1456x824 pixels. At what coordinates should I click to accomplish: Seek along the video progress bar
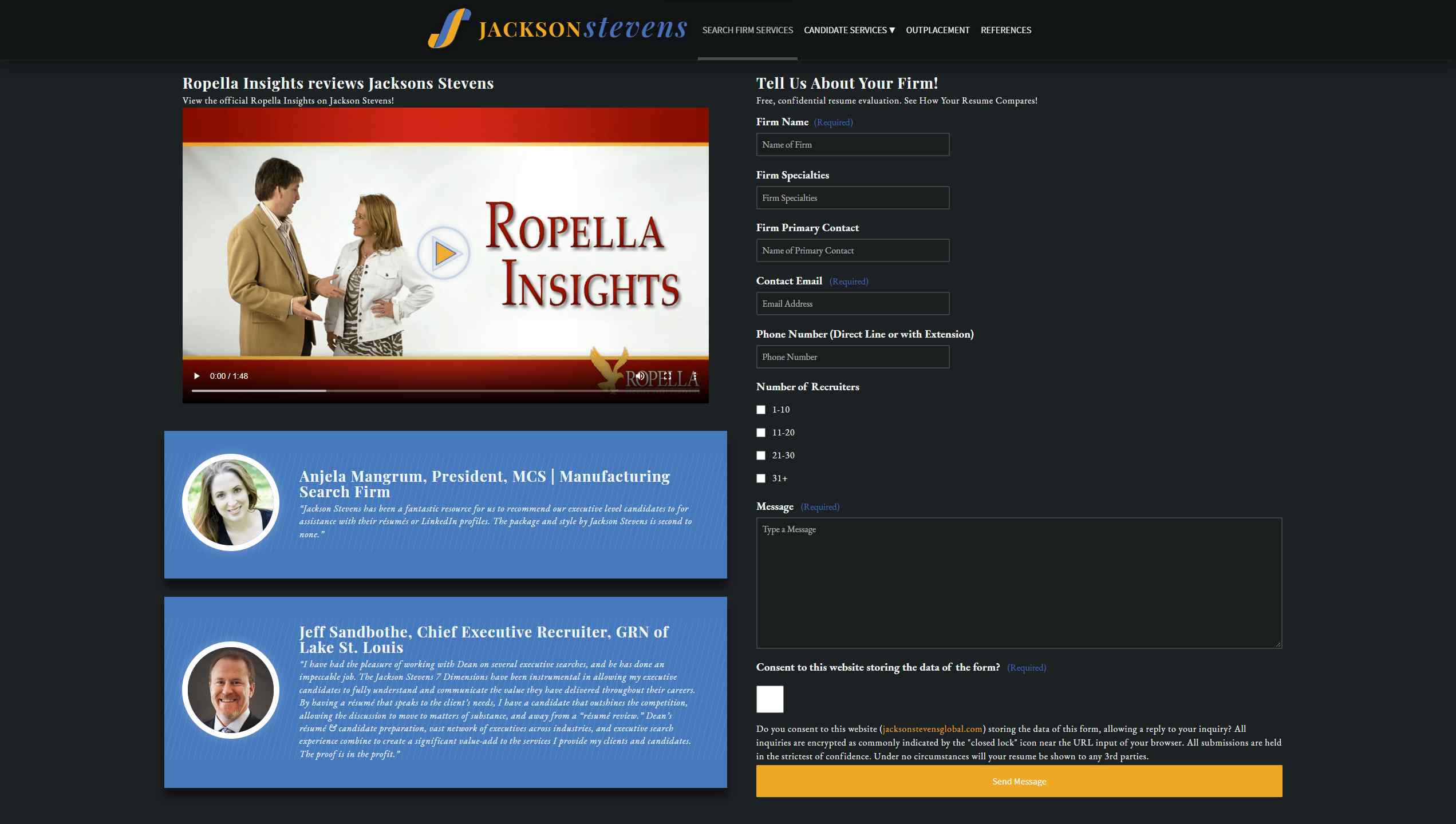[x=444, y=391]
